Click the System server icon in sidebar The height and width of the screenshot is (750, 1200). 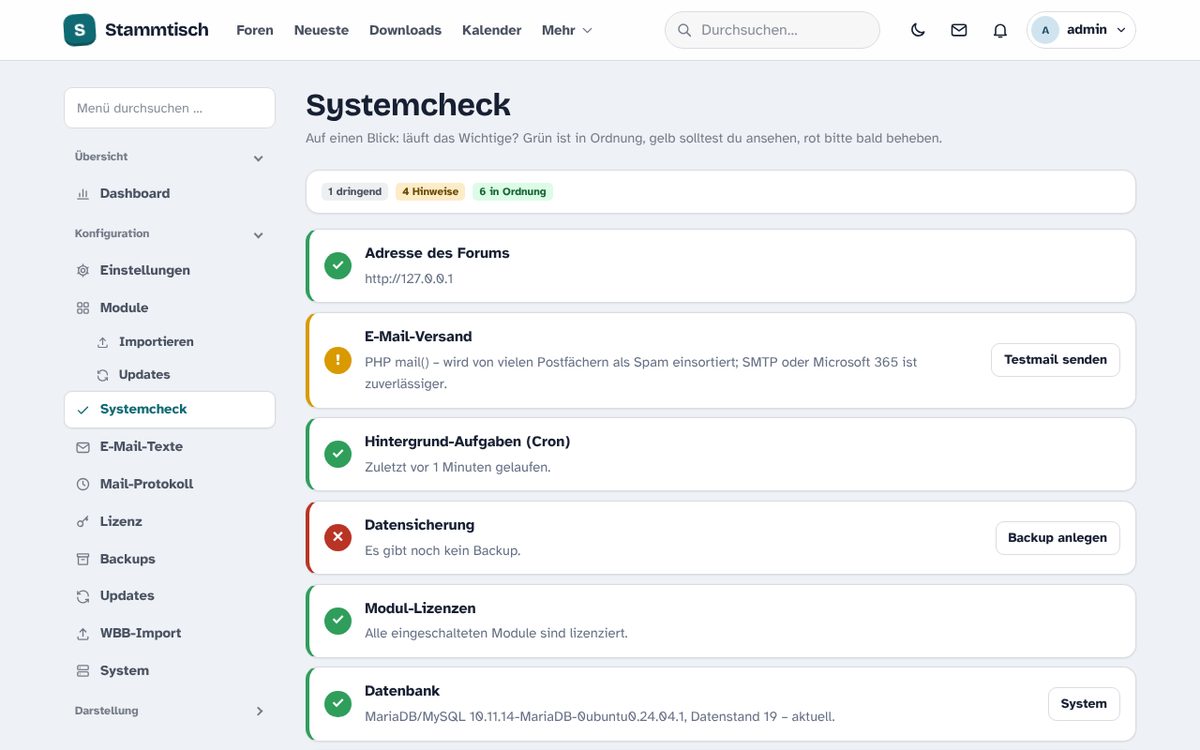pyautogui.click(x=83, y=671)
